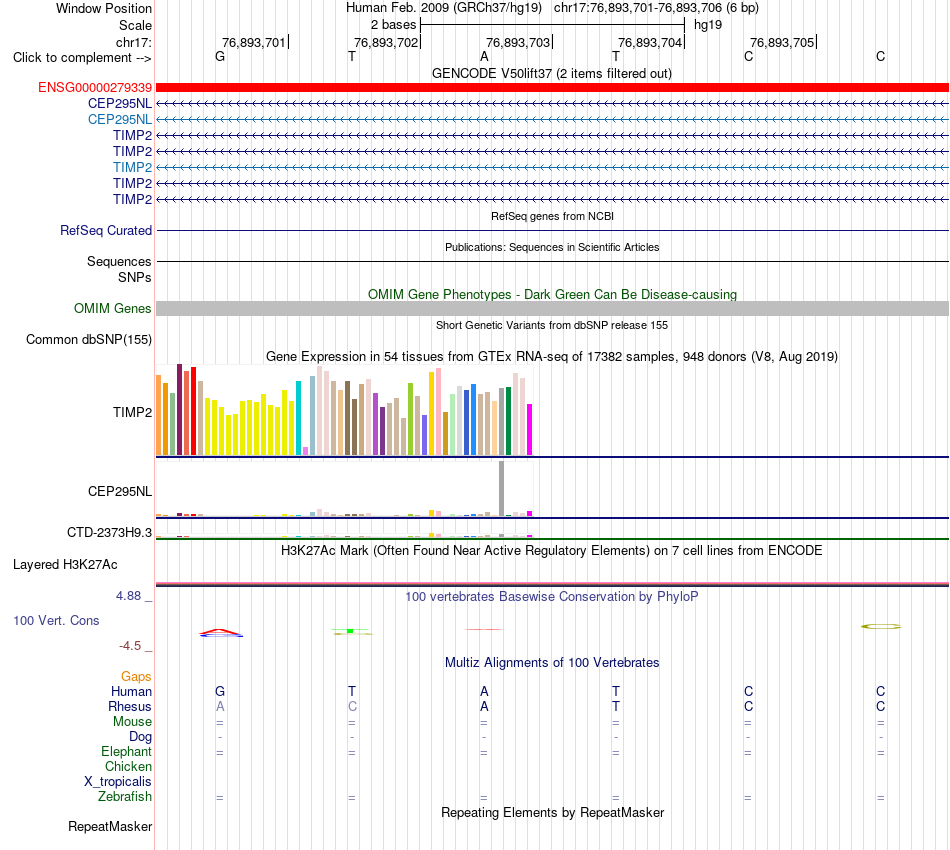
Task: Click the cyan bar in TIMP2 expression graph
Action: coord(298,418)
